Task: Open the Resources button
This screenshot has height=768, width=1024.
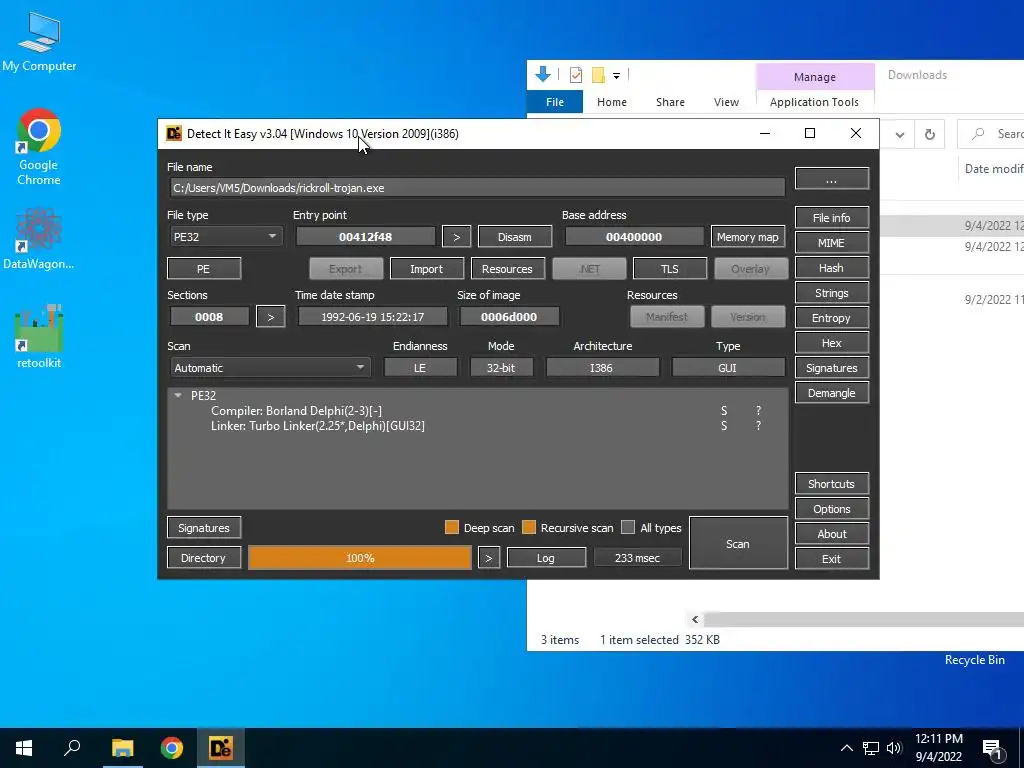Action: pyautogui.click(x=507, y=268)
